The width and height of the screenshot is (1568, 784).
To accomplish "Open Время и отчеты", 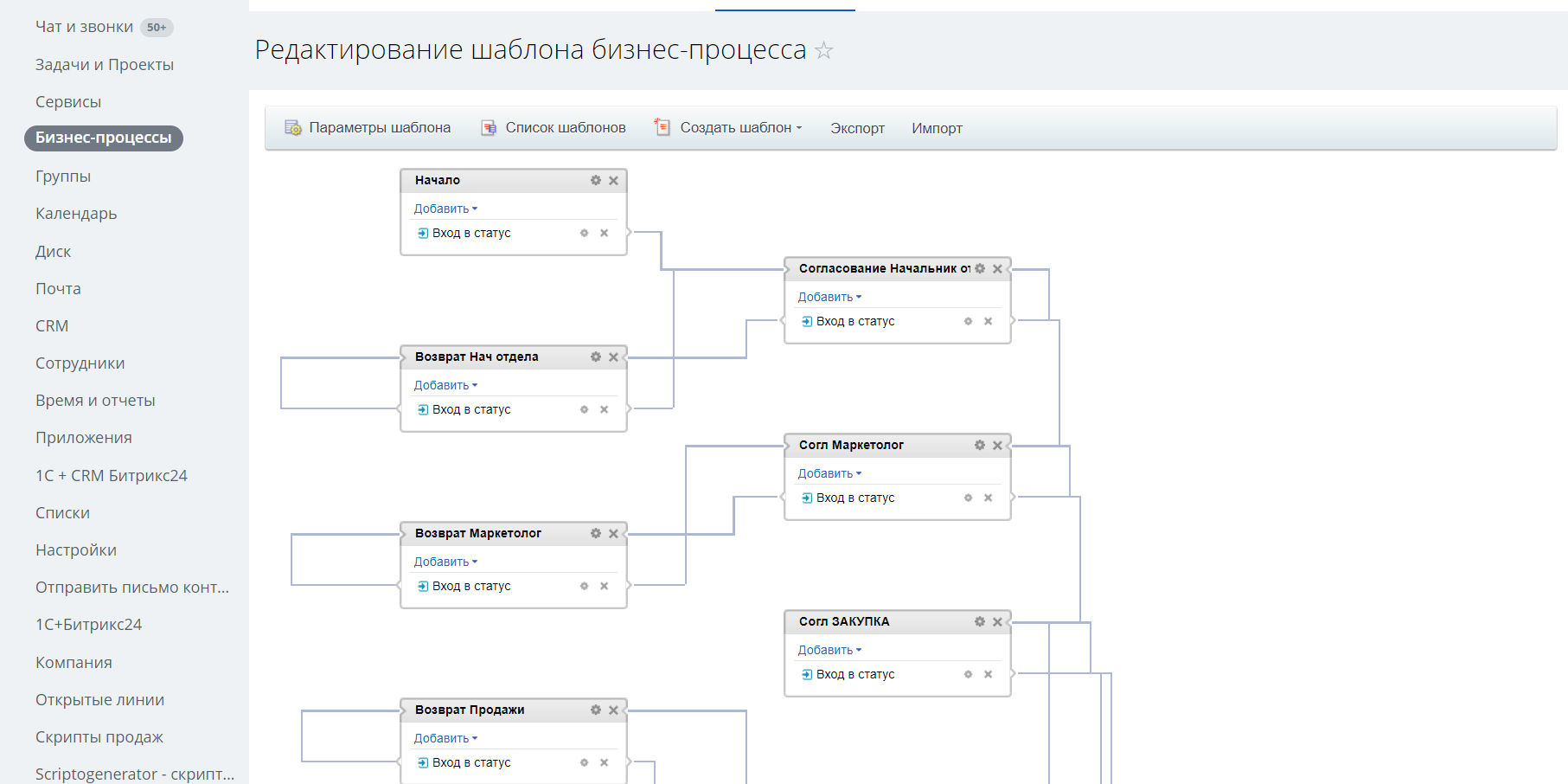I will (x=95, y=400).
